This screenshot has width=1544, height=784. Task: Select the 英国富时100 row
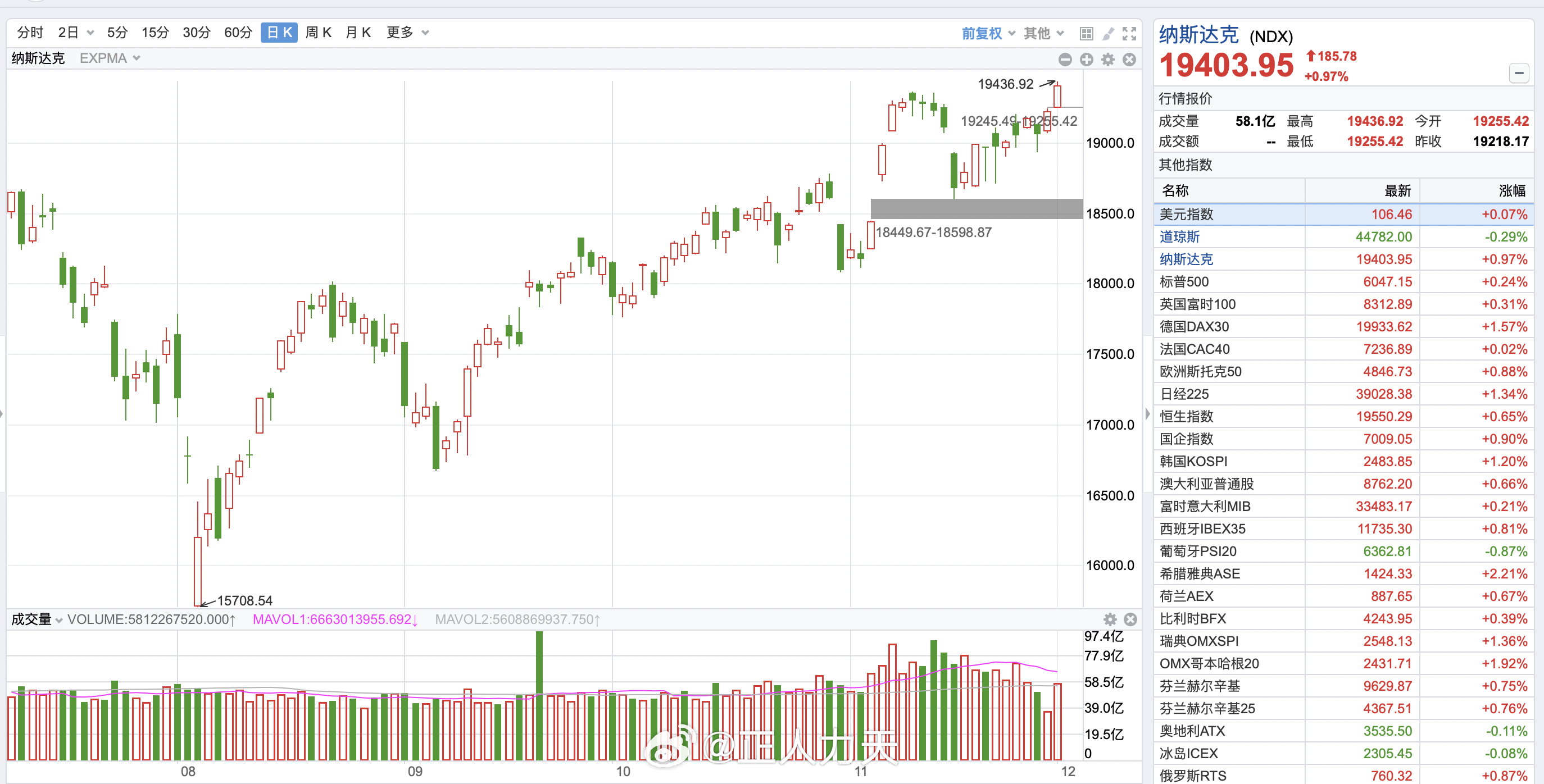pos(1343,304)
